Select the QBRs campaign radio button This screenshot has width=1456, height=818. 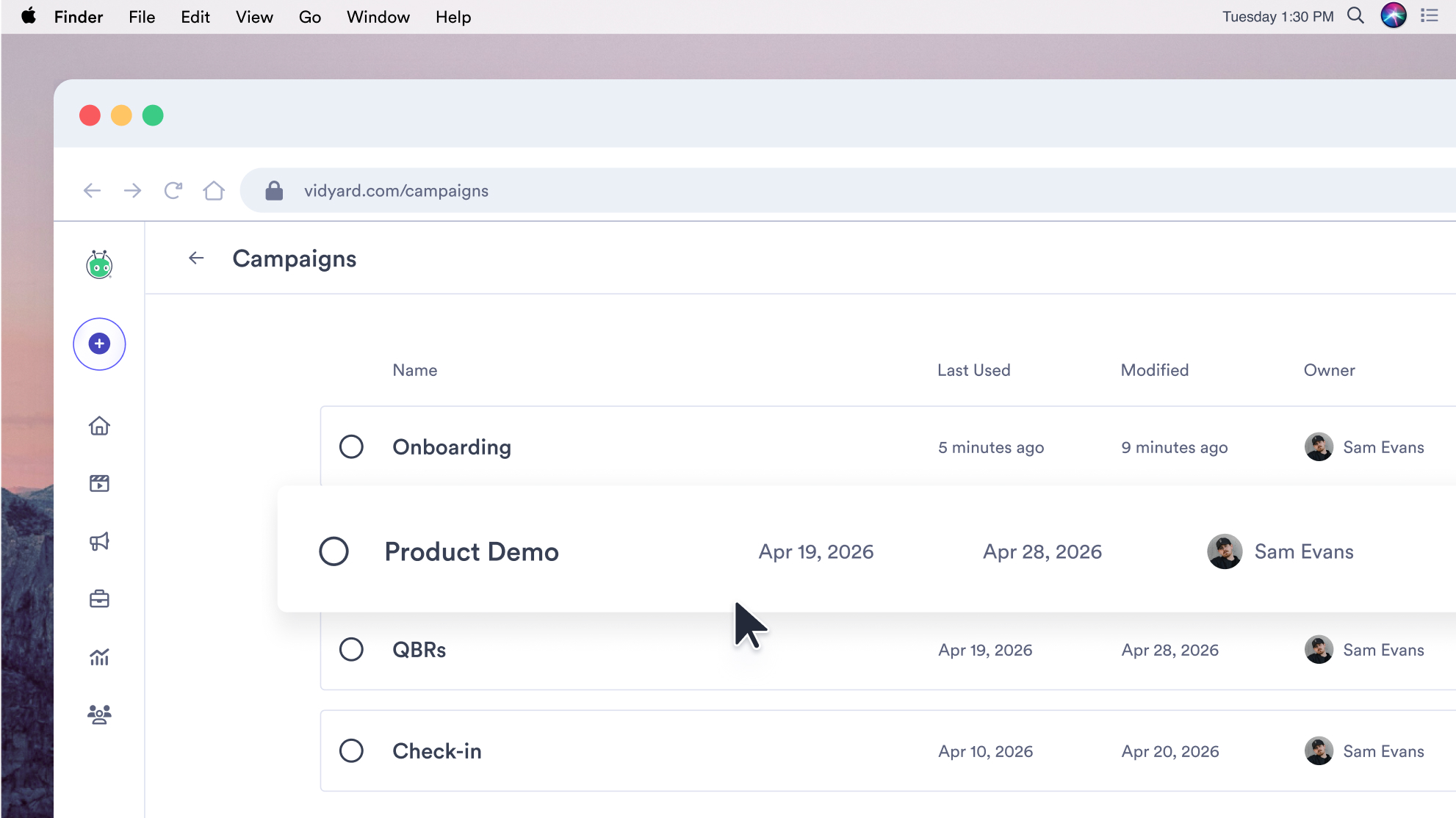(x=351, y=649)
